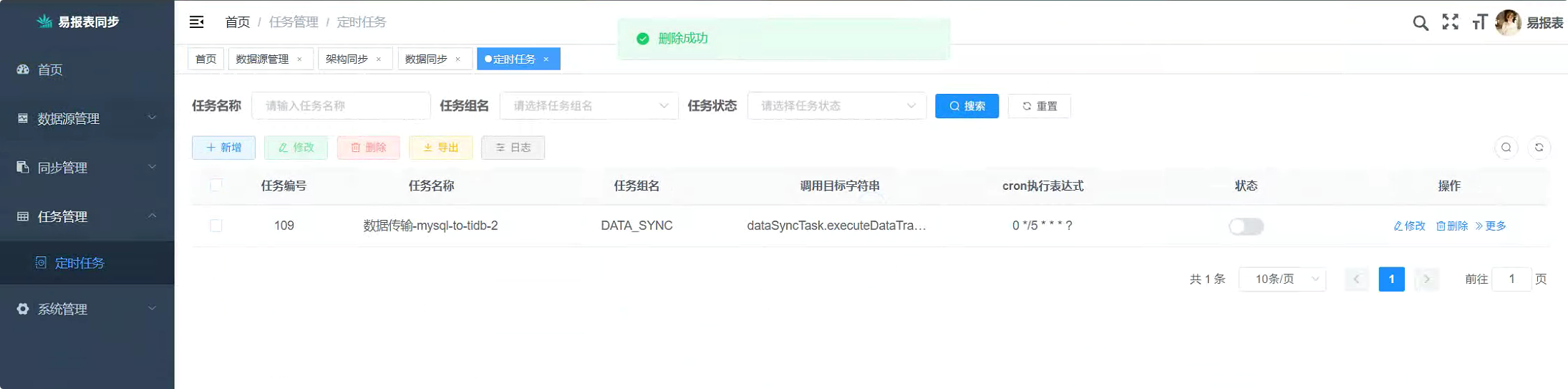Image resolution: width=1568 pixels, height=389 pixels.
Task: Click the 新增 button
Action: pos(223,148)
